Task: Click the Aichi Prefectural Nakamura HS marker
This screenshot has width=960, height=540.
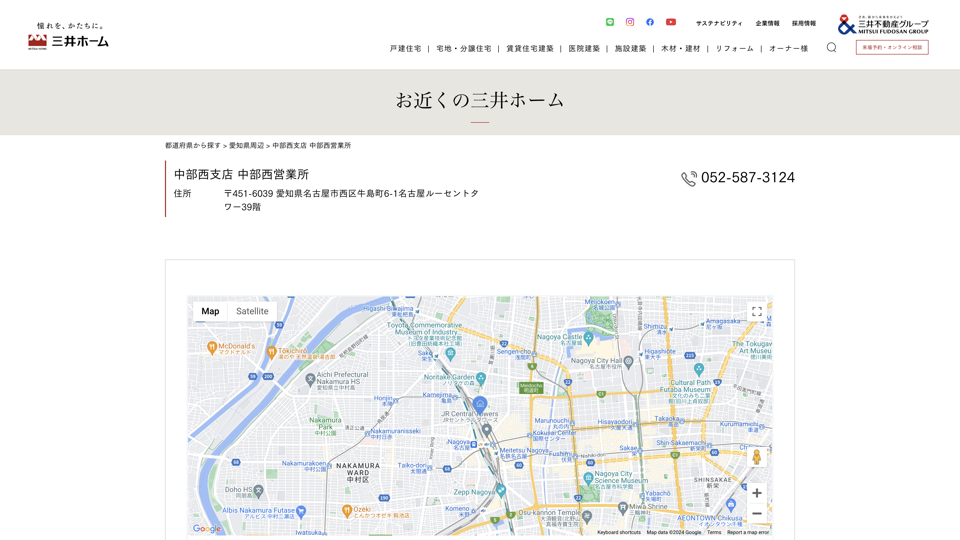Action: 310,380
